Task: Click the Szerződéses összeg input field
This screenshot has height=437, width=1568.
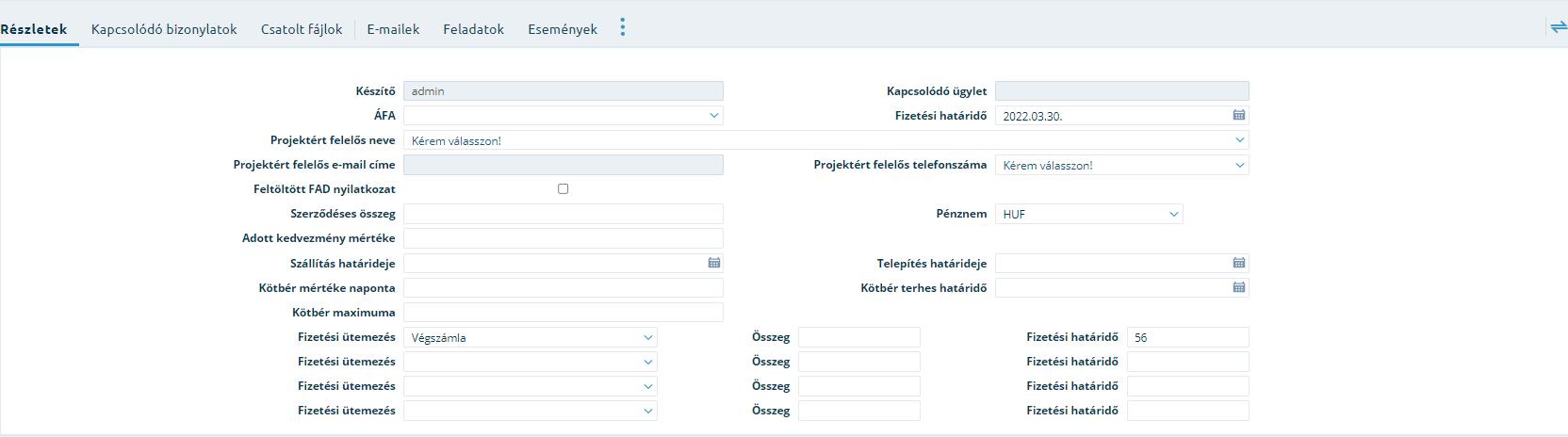Action: click(x=563, y=214)
